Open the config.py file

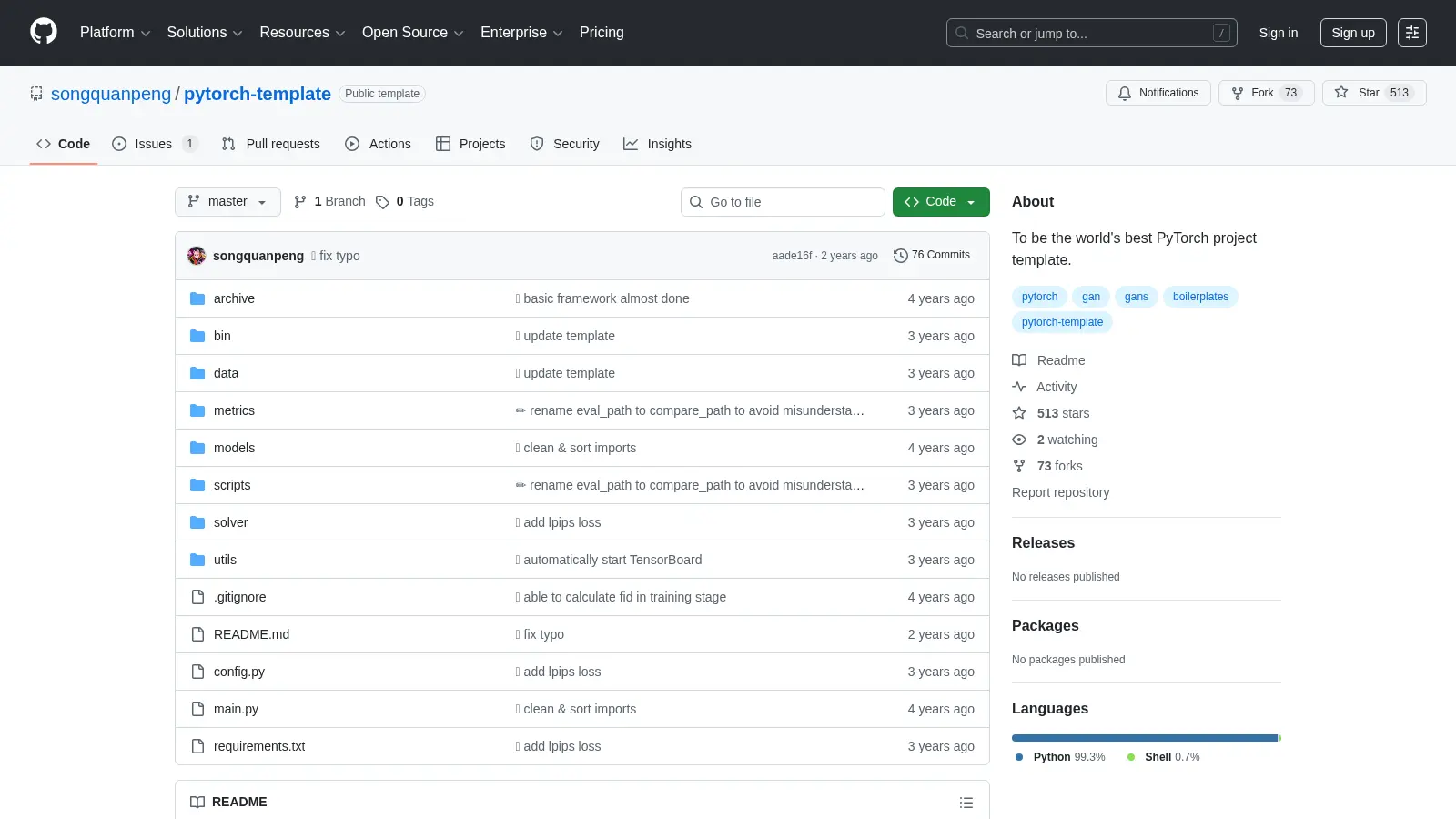239,672
